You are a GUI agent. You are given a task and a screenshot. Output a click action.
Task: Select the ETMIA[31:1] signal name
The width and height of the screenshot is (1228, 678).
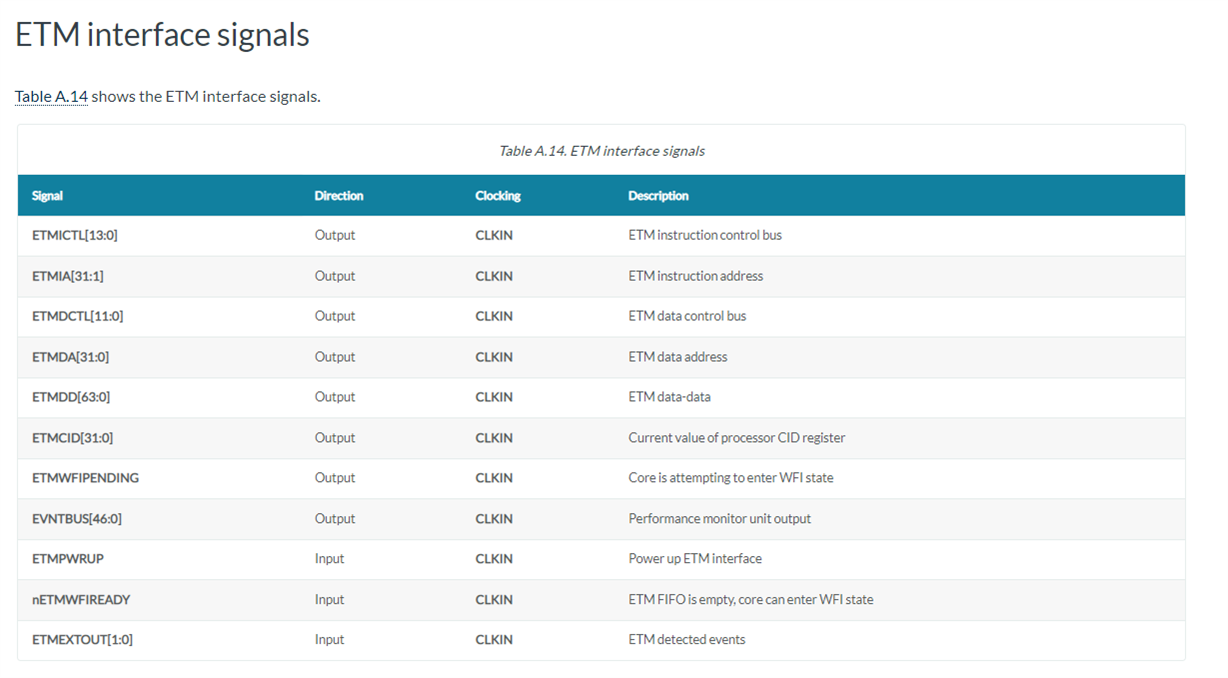68,276
